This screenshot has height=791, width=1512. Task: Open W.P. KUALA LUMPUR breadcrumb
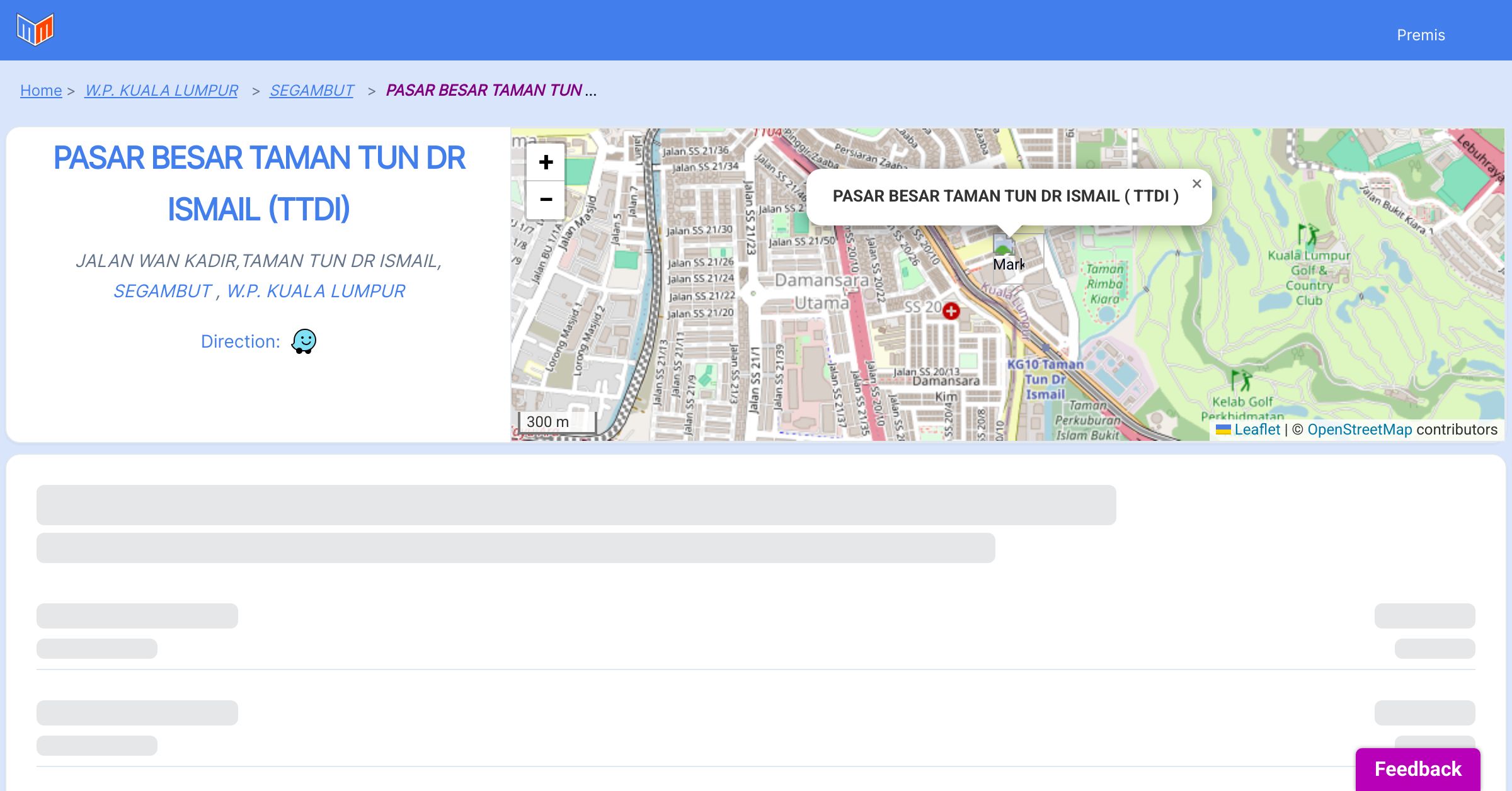coord(161,91)
